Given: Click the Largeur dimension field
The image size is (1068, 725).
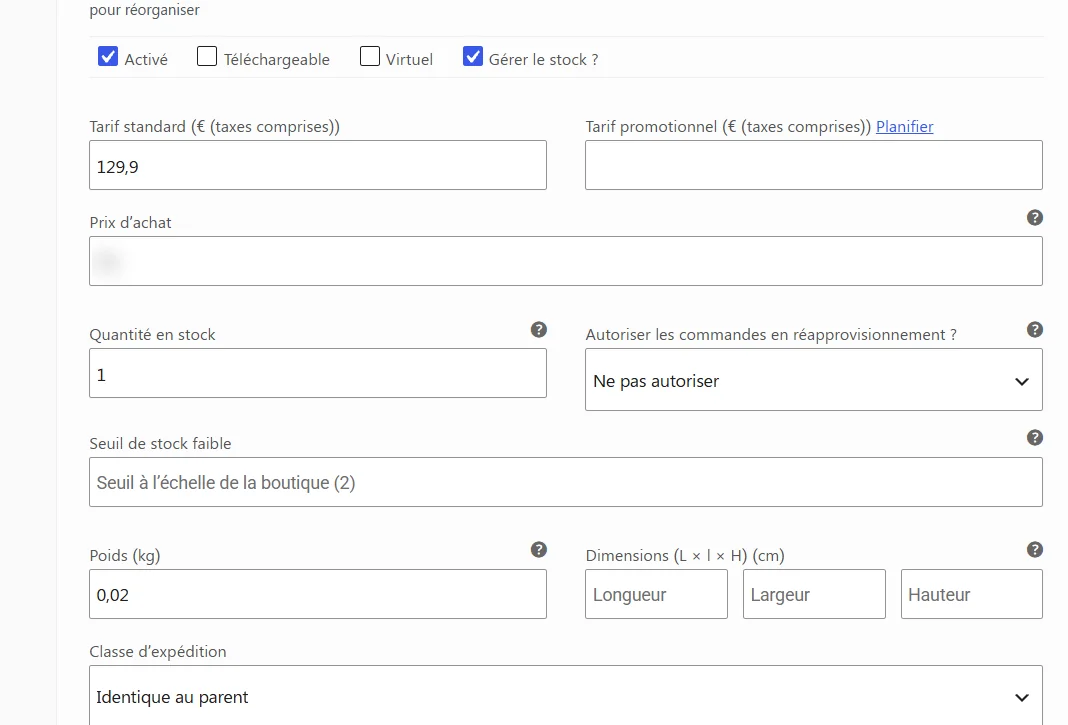Looking at the screenshot, I should (x=815, y=594).
